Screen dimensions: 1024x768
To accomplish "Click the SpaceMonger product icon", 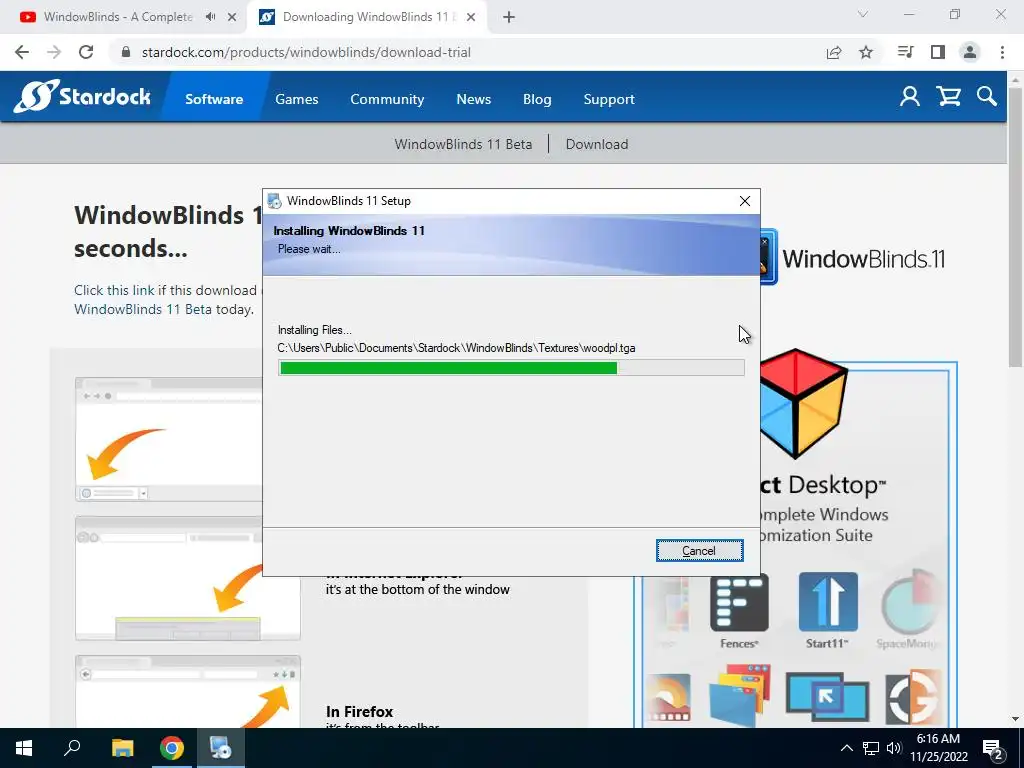I will (910, 602).
